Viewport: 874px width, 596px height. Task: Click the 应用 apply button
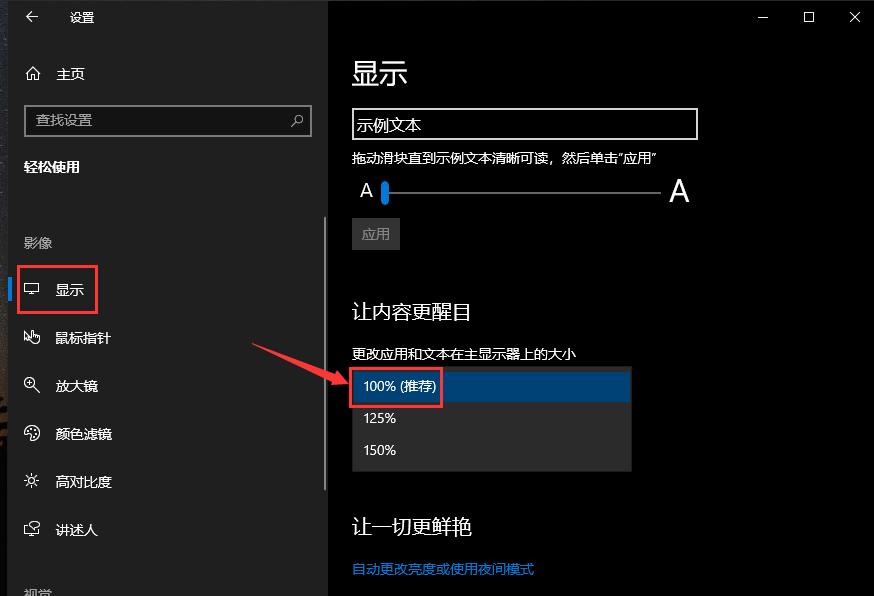(x=375, y=233)
